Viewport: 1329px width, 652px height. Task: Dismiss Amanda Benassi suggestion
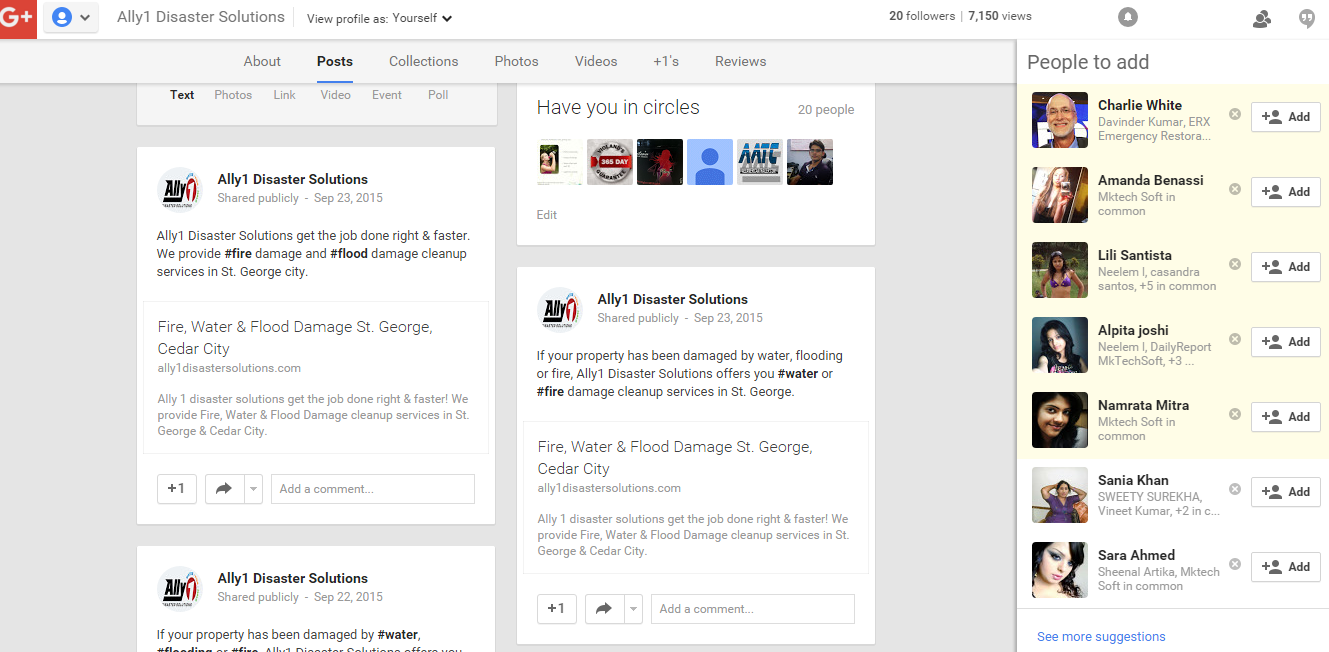[x=1235, y=189]
